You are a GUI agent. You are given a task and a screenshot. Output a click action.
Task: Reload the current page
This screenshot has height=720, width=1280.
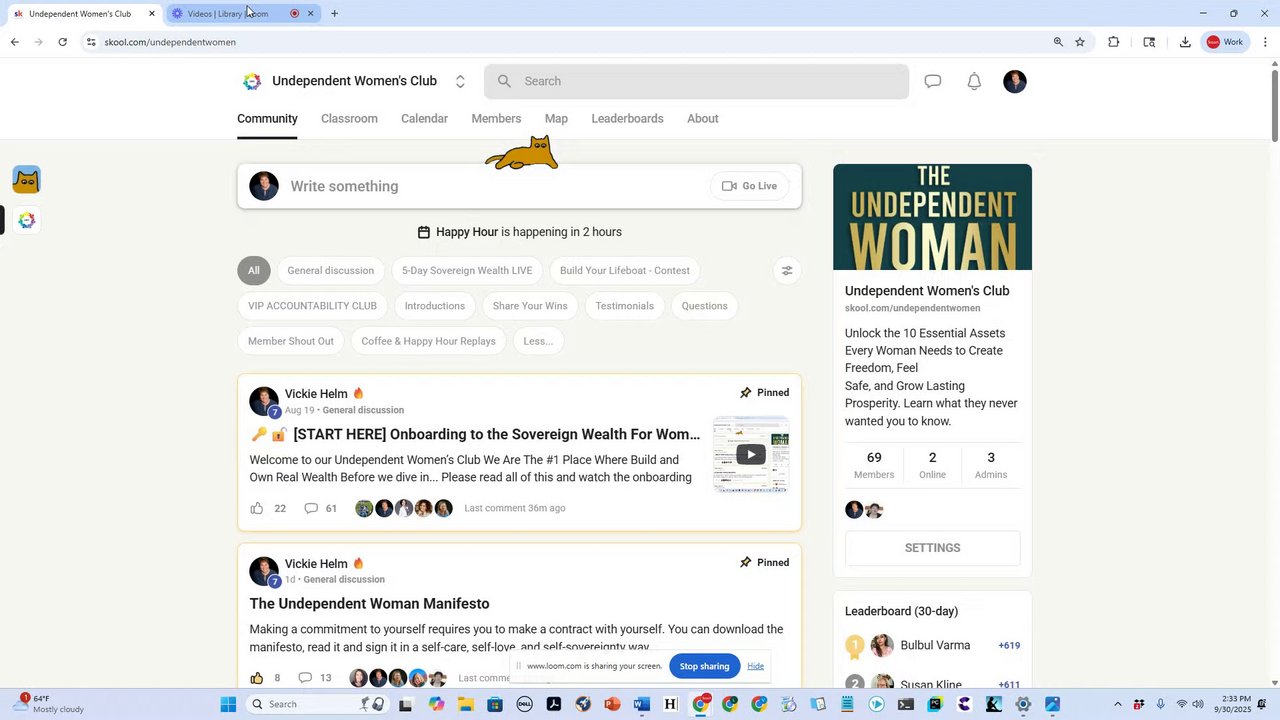point(62,42)
